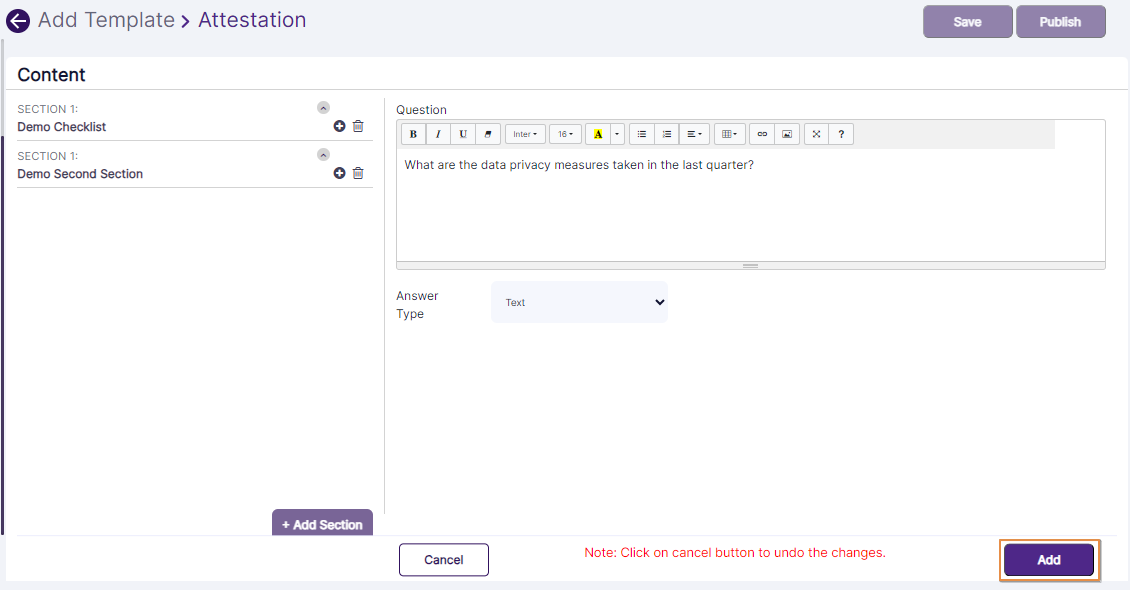
Task: Insert an unordered list into the question
Action: [641, 133]
